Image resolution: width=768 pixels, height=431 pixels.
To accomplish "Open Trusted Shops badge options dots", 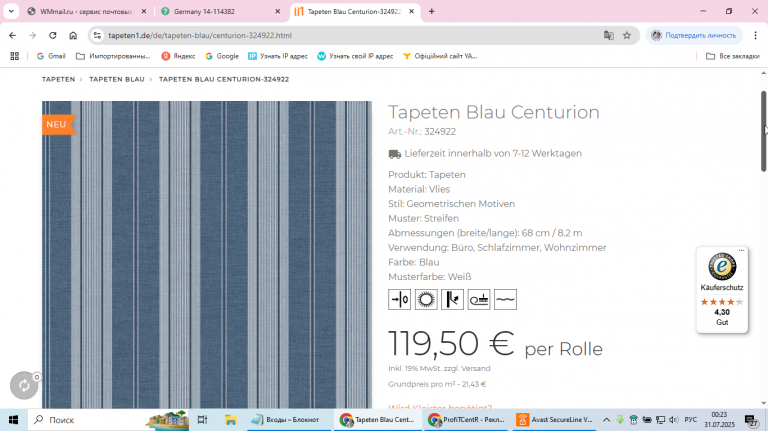I will coord(741,250).
